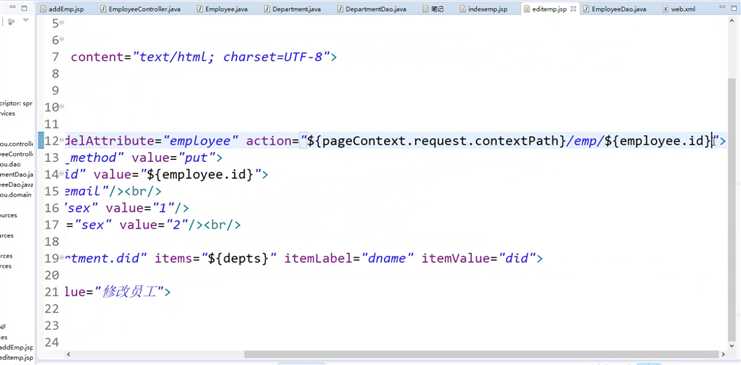This screenshot has height=365, width=741.
Task: Click line number 24 in the gutter
Action: [x=52, y=342]
